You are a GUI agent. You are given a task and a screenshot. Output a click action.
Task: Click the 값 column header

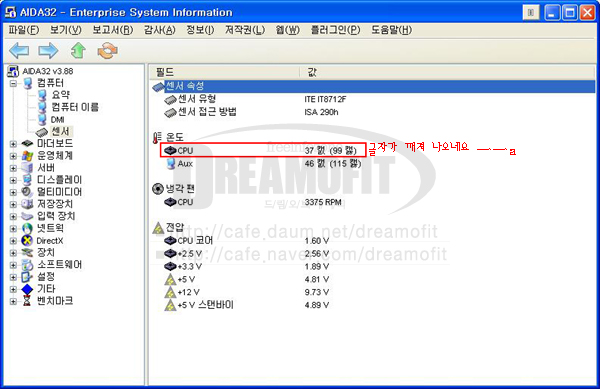(447, 72)
